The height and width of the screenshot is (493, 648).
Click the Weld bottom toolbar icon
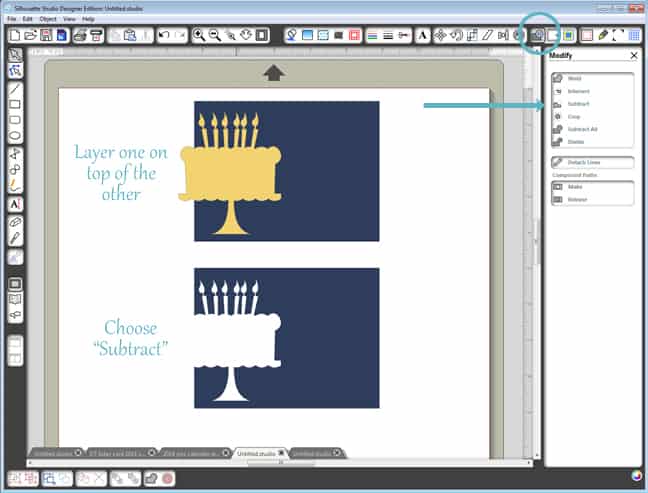pos(151,479)
